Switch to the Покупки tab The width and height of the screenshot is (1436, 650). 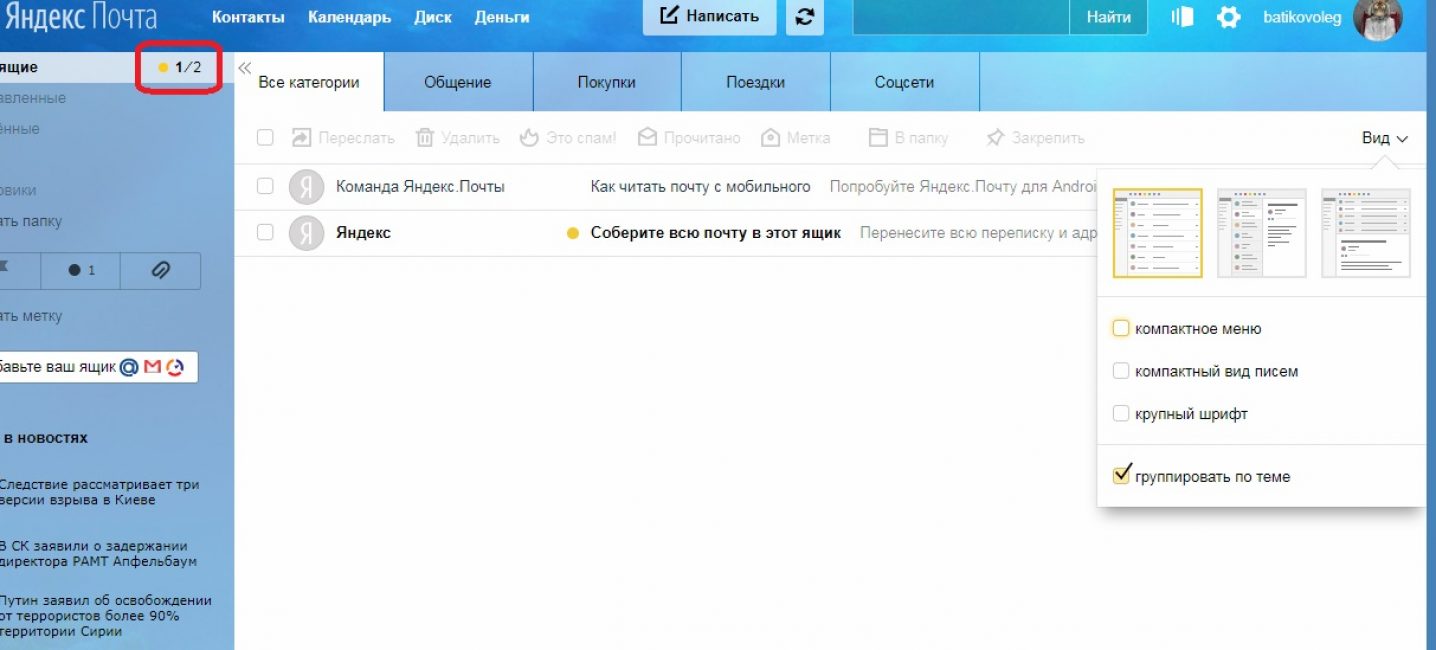click(x=607, y=82)
